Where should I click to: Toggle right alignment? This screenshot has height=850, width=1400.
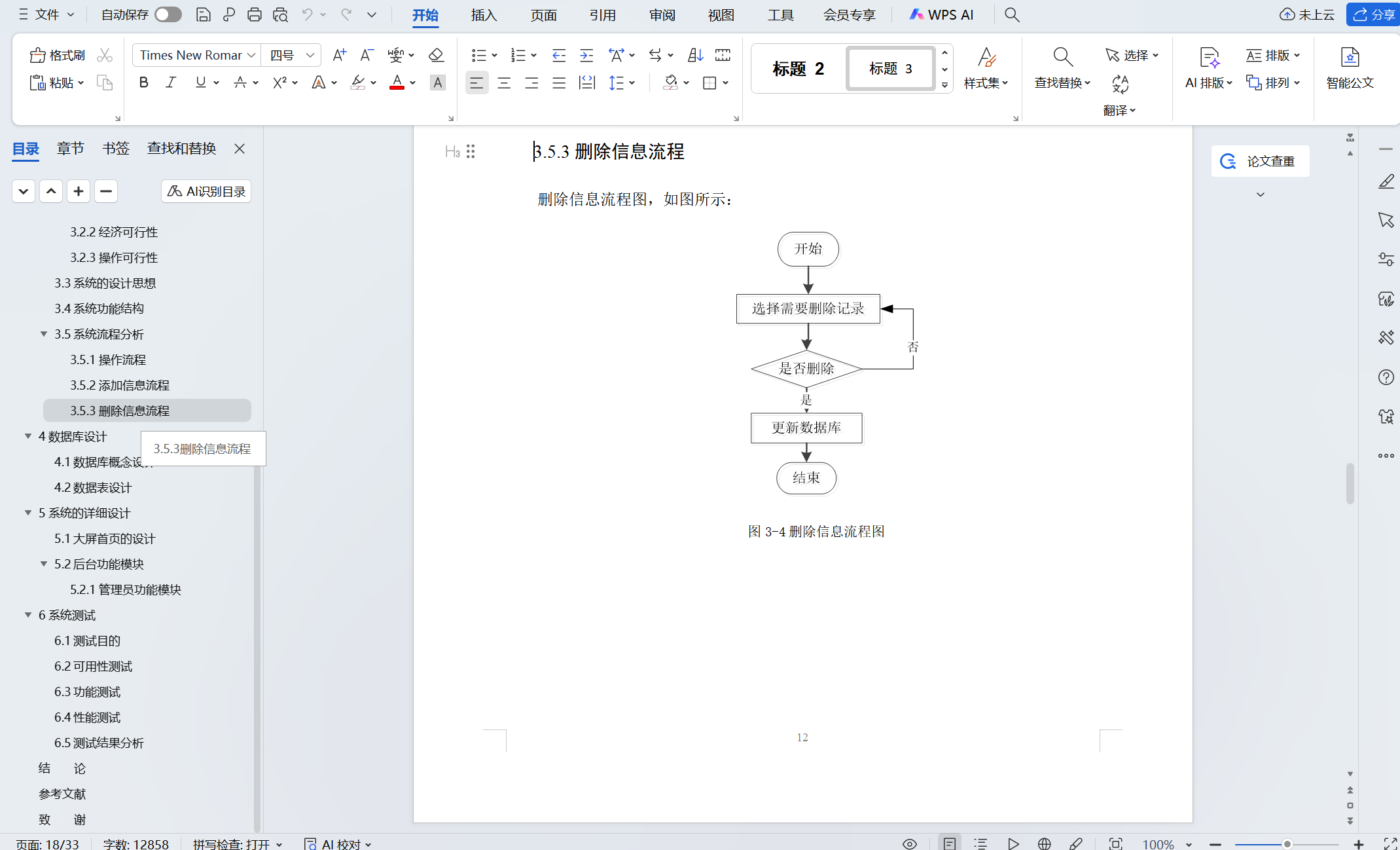(x=531, y=83)
